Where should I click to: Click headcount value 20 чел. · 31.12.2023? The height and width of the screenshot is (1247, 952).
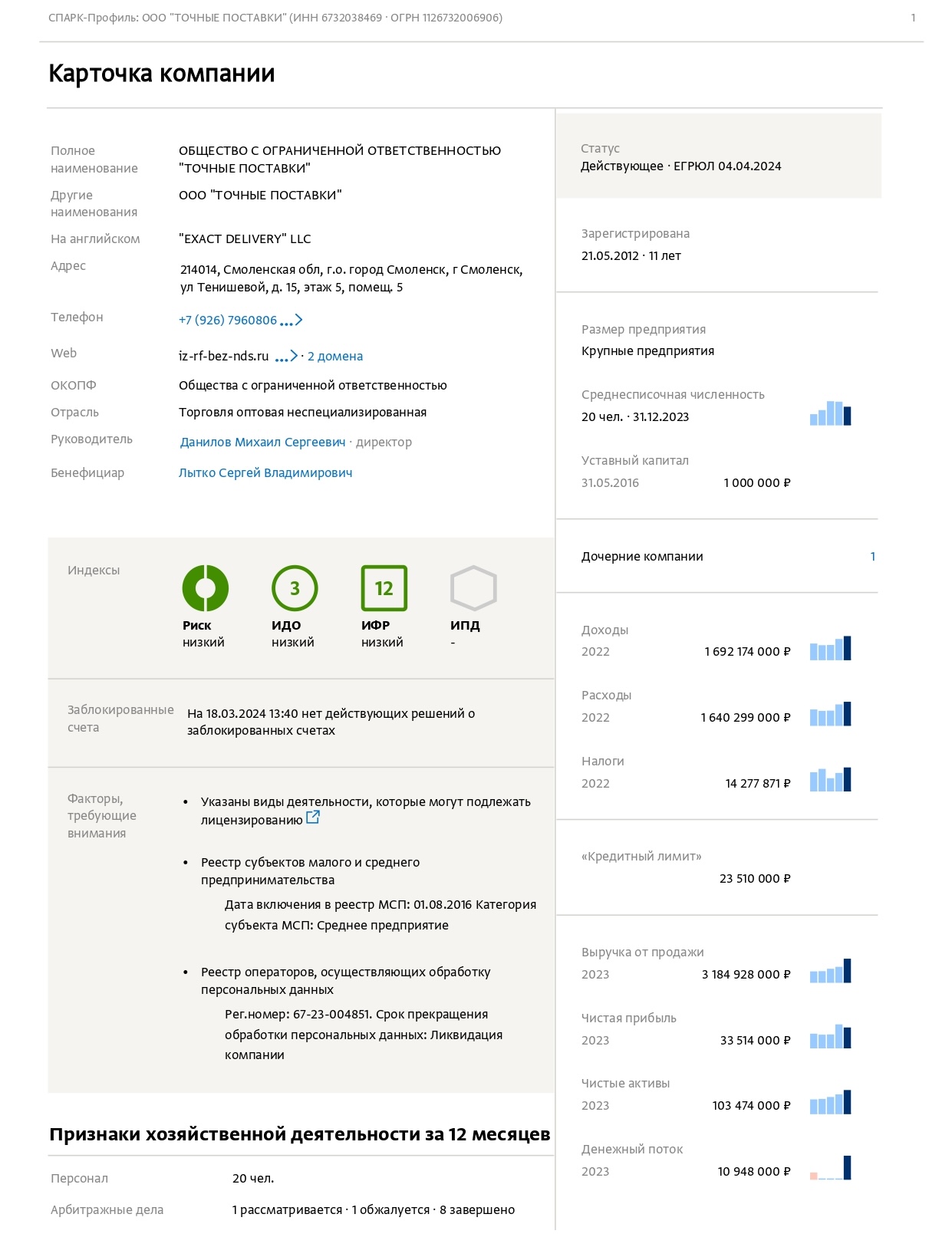coord(635,417)
